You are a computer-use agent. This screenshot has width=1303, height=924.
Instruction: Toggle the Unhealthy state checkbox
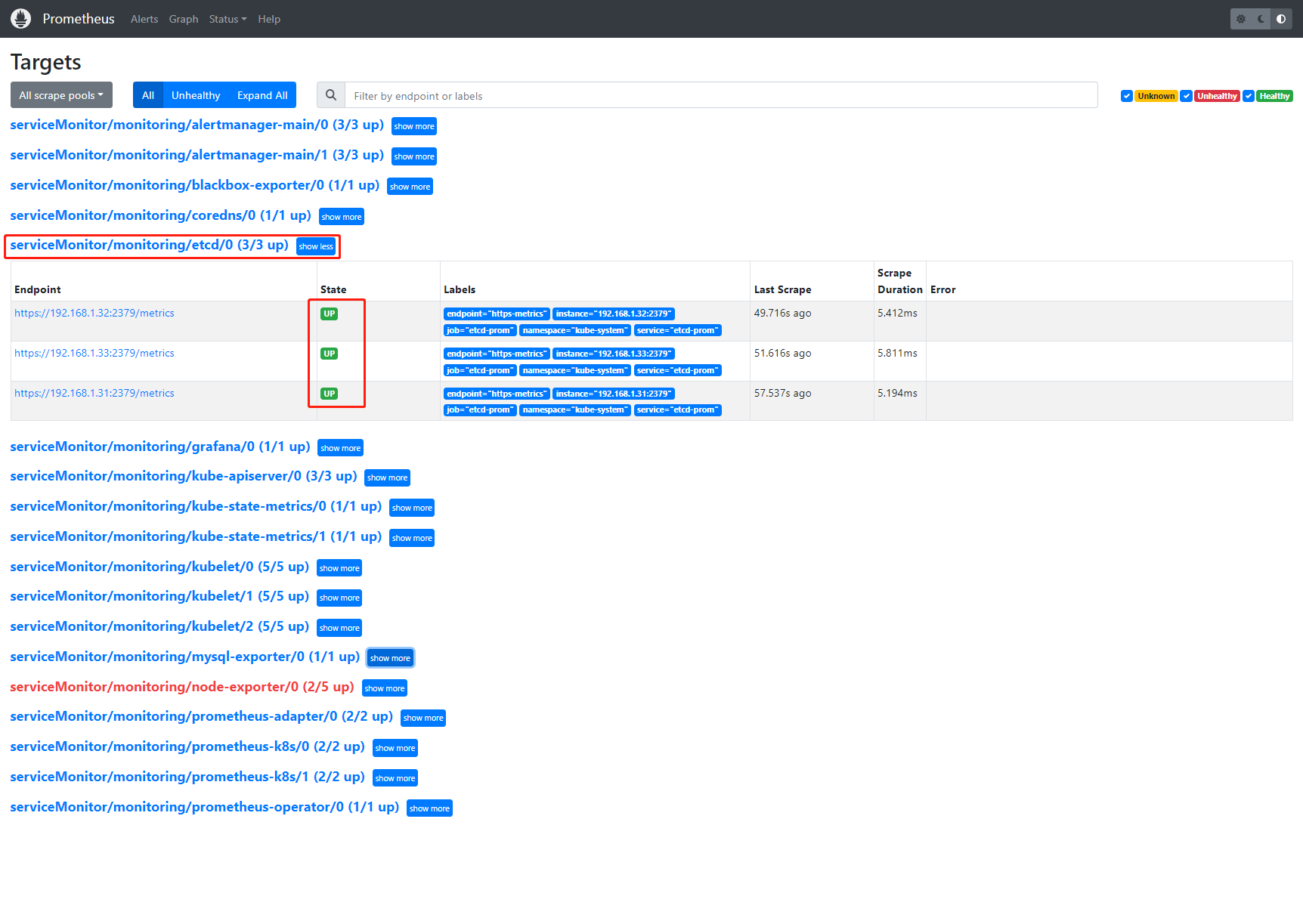pos(1187,96)
